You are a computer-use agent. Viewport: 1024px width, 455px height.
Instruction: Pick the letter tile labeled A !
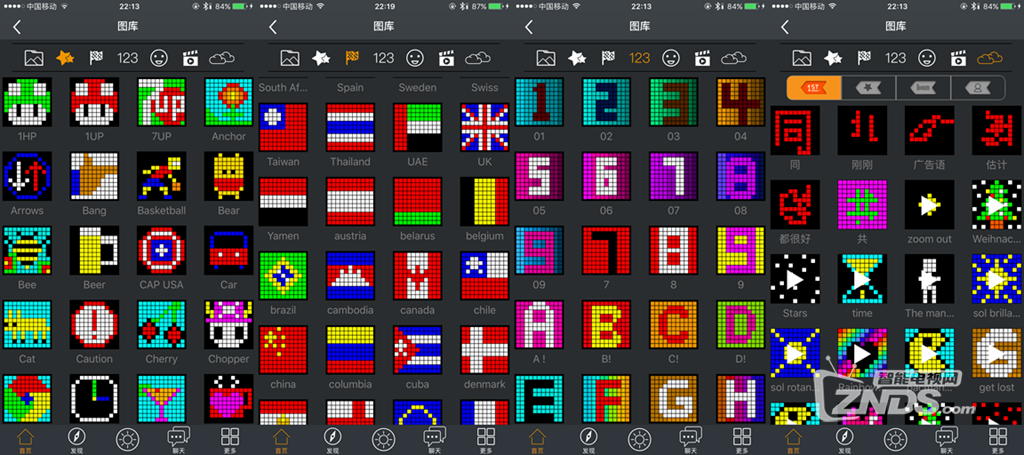[539, 324]
